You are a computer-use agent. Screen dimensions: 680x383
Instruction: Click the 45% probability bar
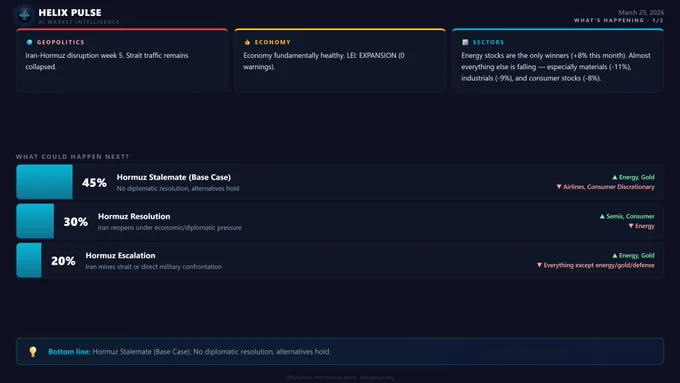click(x=44, y=182)
